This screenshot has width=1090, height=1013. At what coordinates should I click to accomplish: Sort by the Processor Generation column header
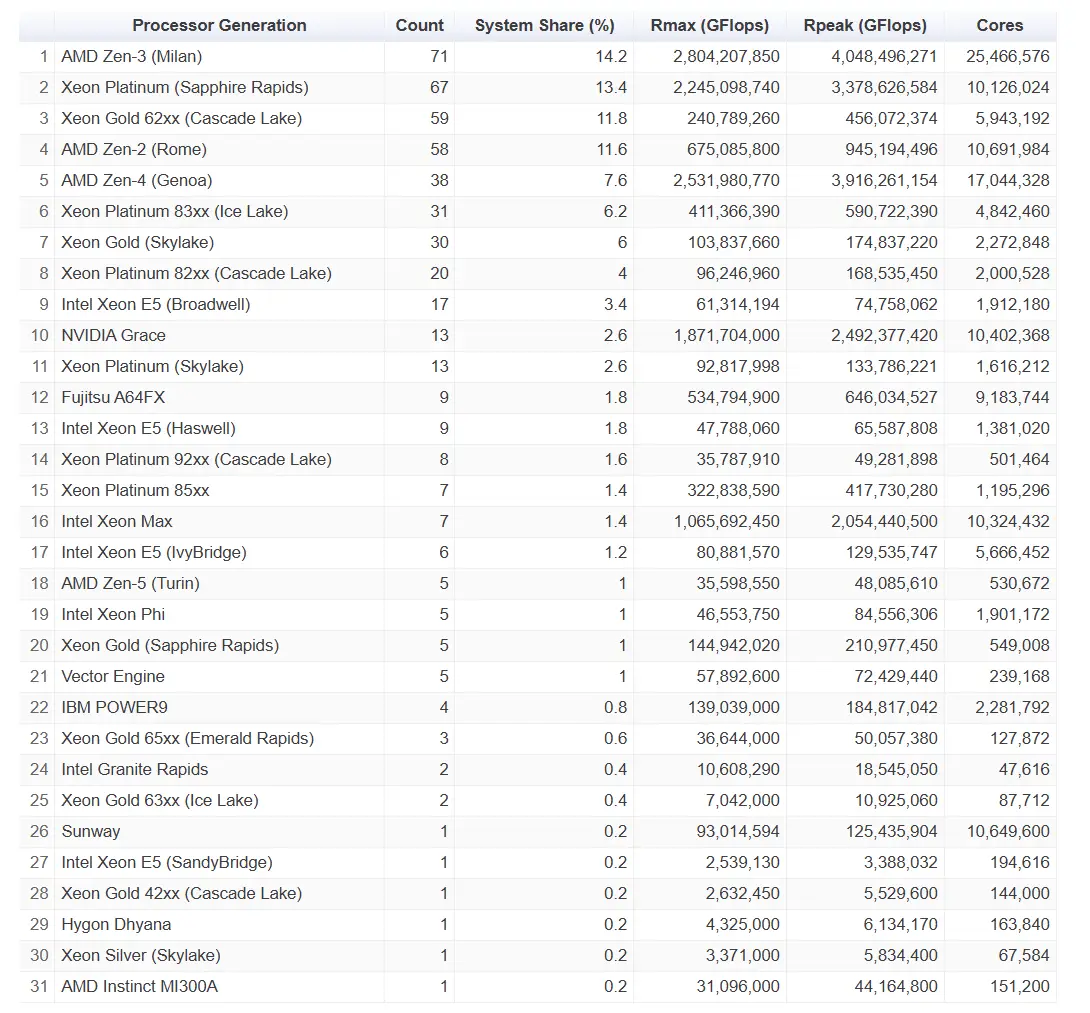tap(219, 26)
